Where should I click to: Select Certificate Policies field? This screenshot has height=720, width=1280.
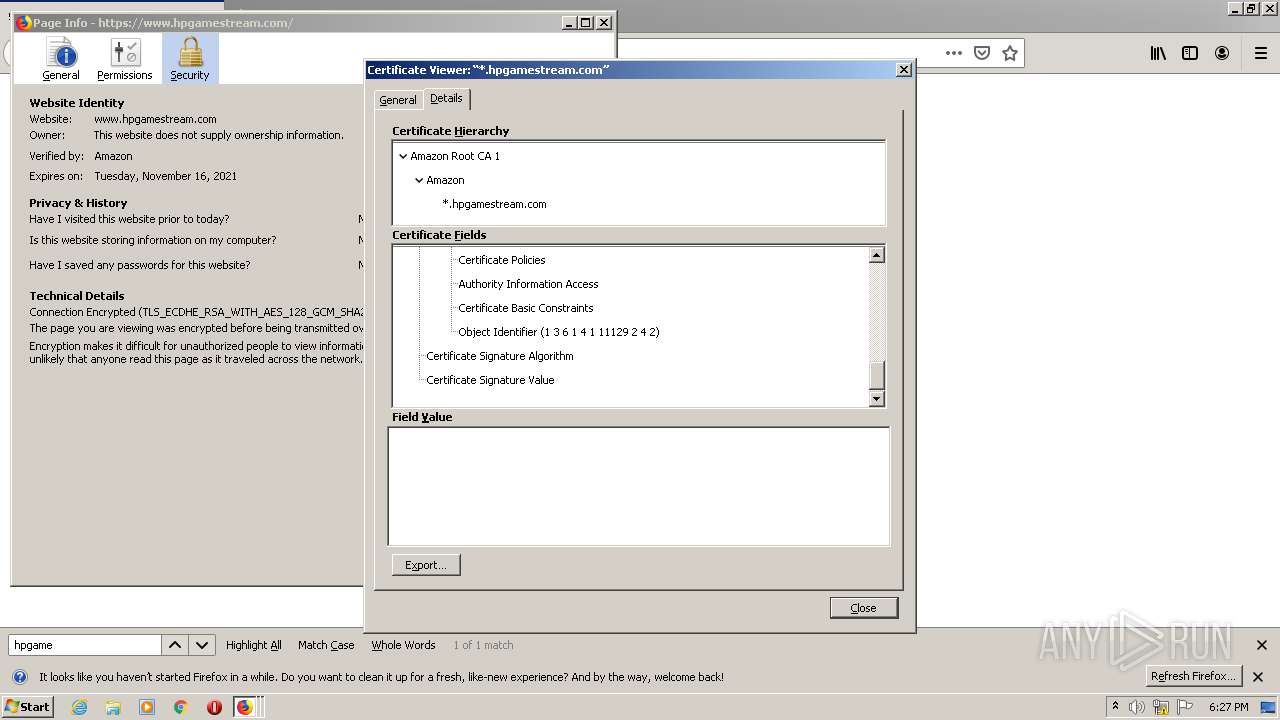coord(502,260)
